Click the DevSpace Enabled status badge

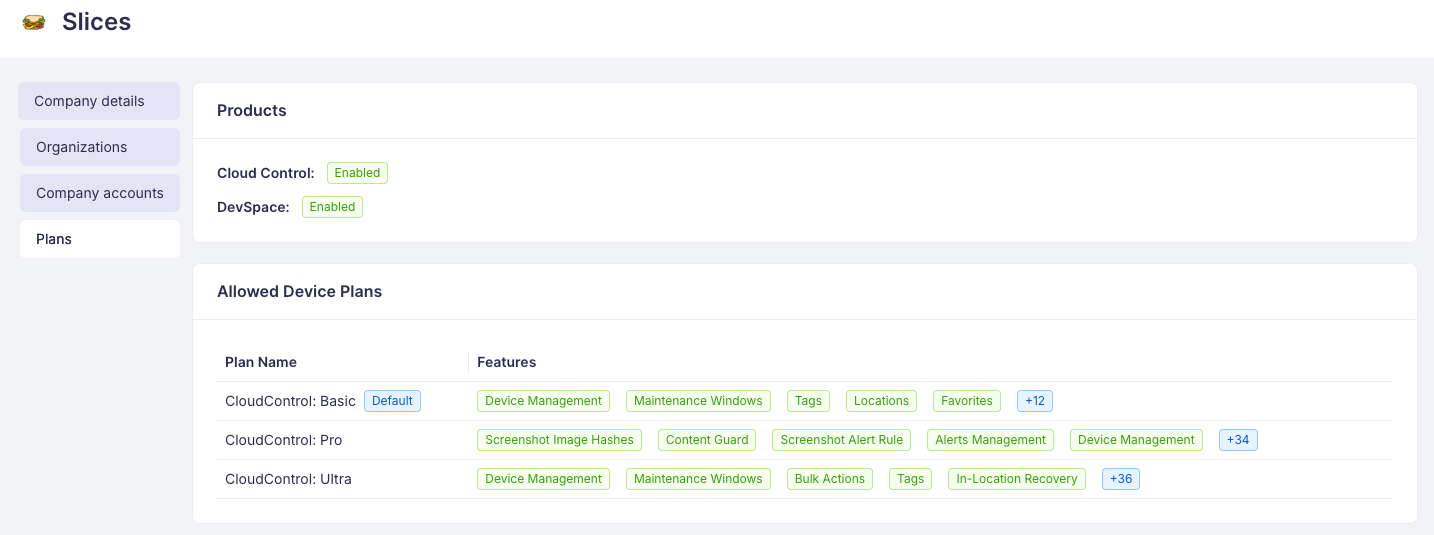click(x=332, y=207)
